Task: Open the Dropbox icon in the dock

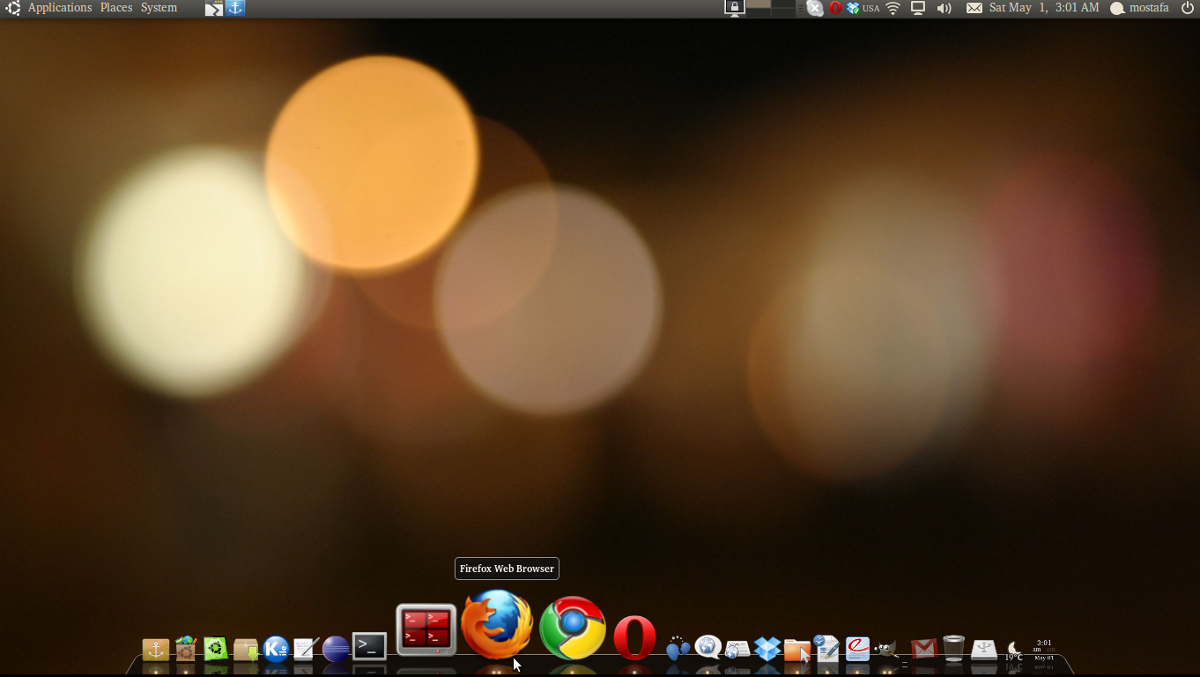Action: (767, 649)
